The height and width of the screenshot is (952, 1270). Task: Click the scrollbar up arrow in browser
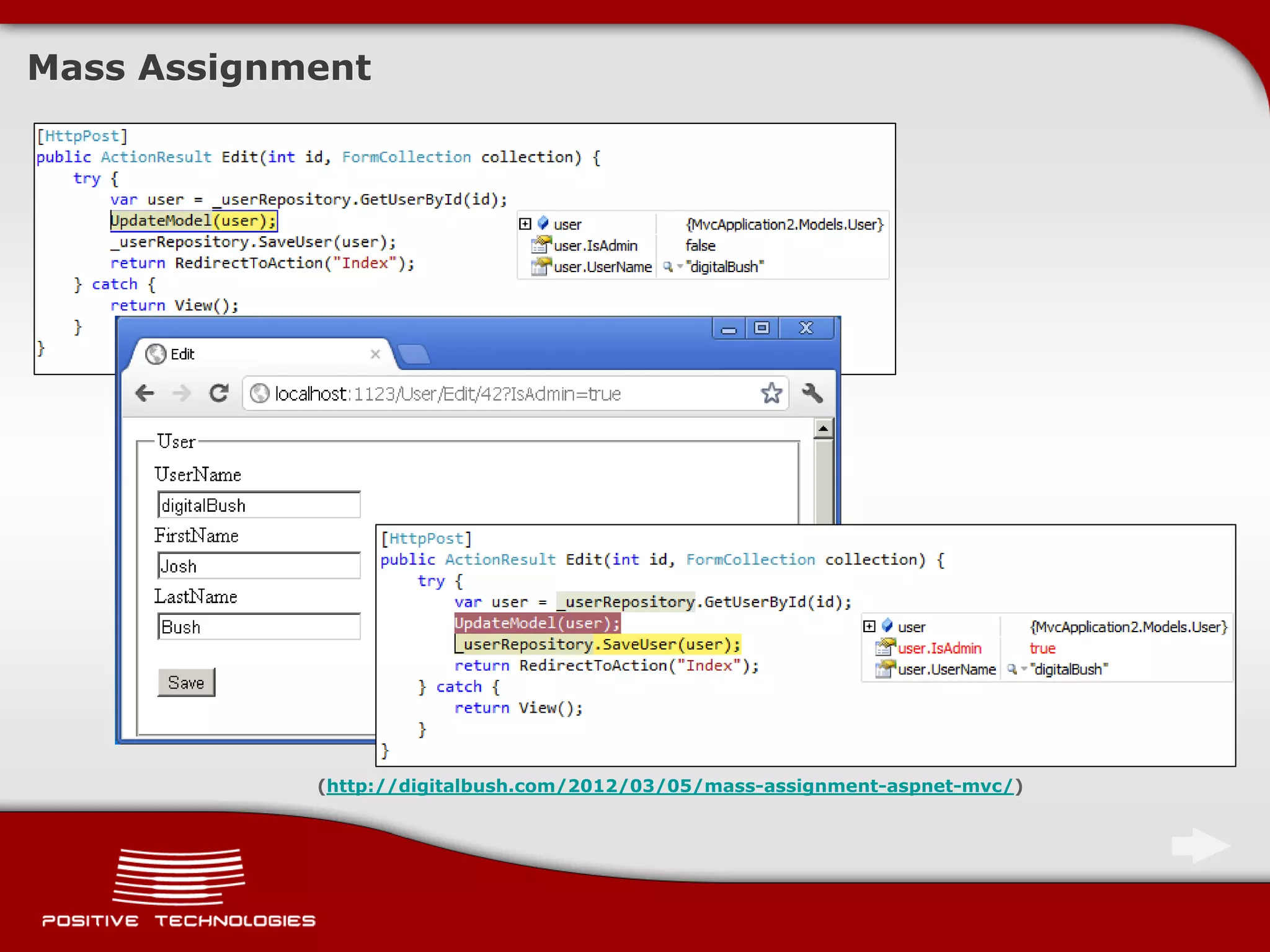pyautogui.click(x=824, y=428)
